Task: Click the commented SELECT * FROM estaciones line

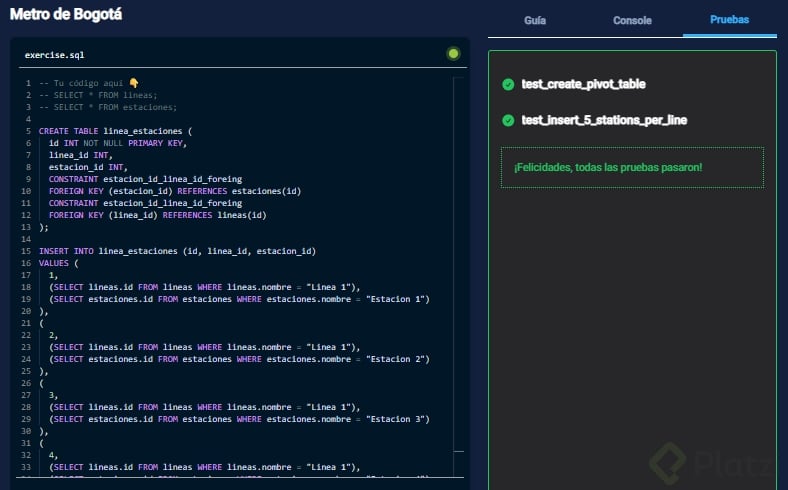Action: pos(108,107)
